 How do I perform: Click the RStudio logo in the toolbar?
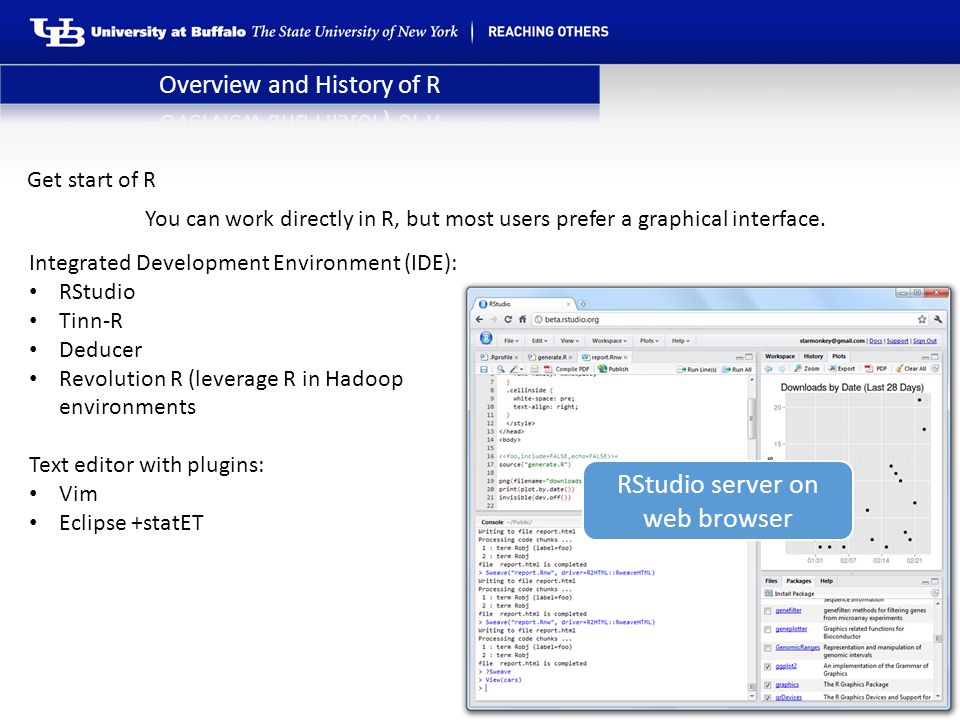[486, 339]
